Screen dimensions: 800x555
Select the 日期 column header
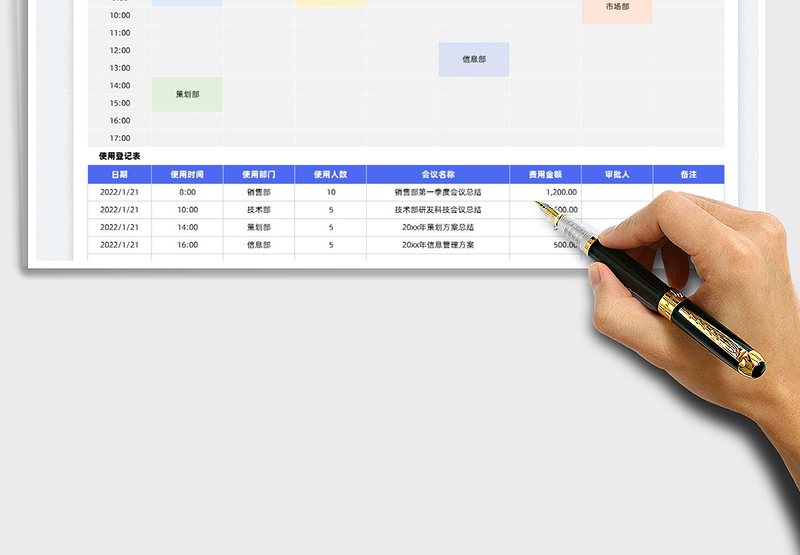120,174
